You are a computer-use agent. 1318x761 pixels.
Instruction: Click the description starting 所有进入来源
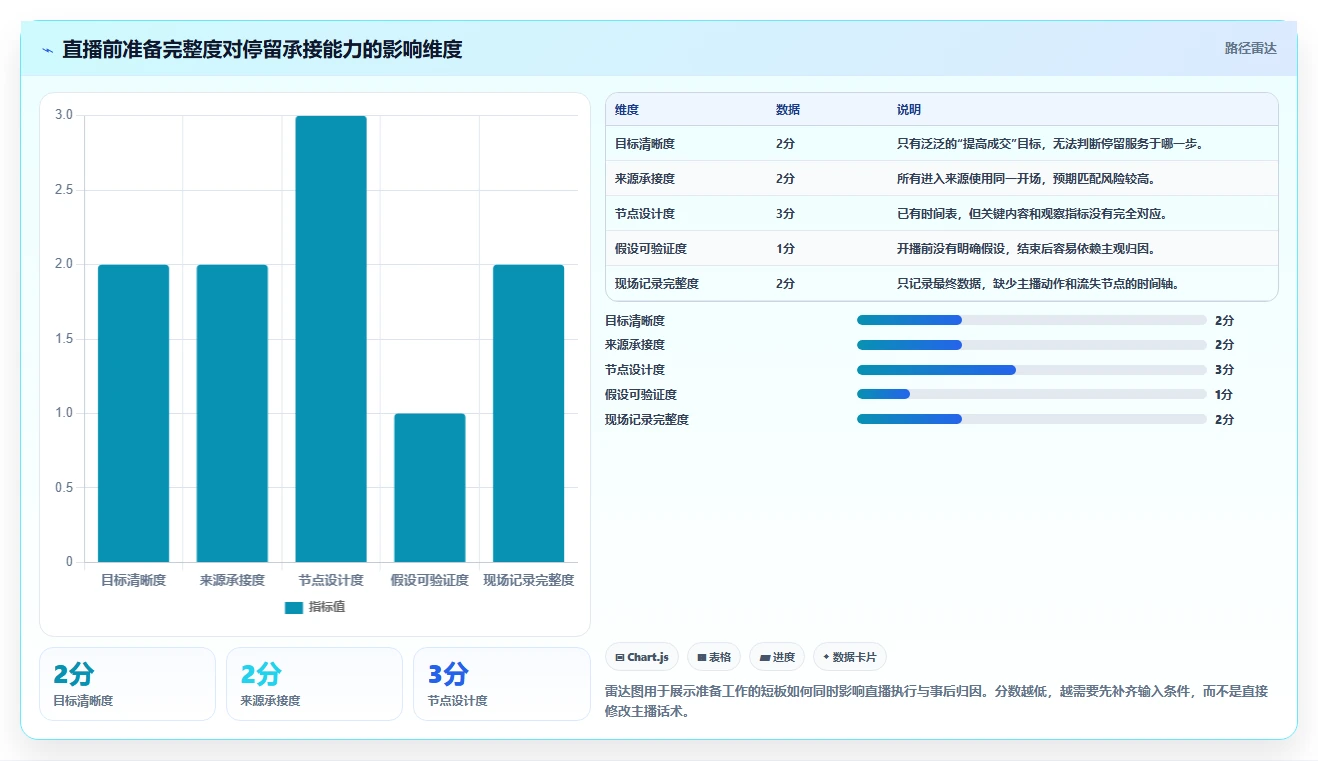click(1026, 179)
